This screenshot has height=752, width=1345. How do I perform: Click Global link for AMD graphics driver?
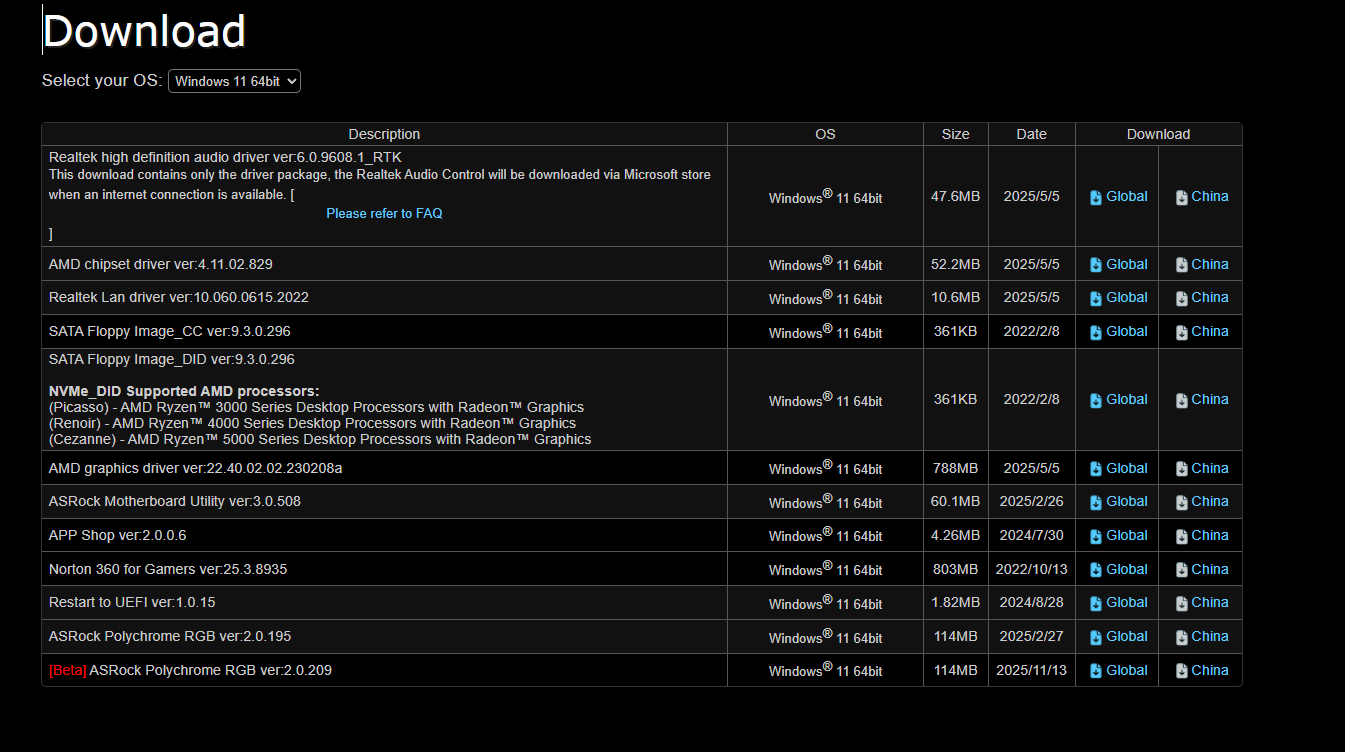tap(1118, 469)
